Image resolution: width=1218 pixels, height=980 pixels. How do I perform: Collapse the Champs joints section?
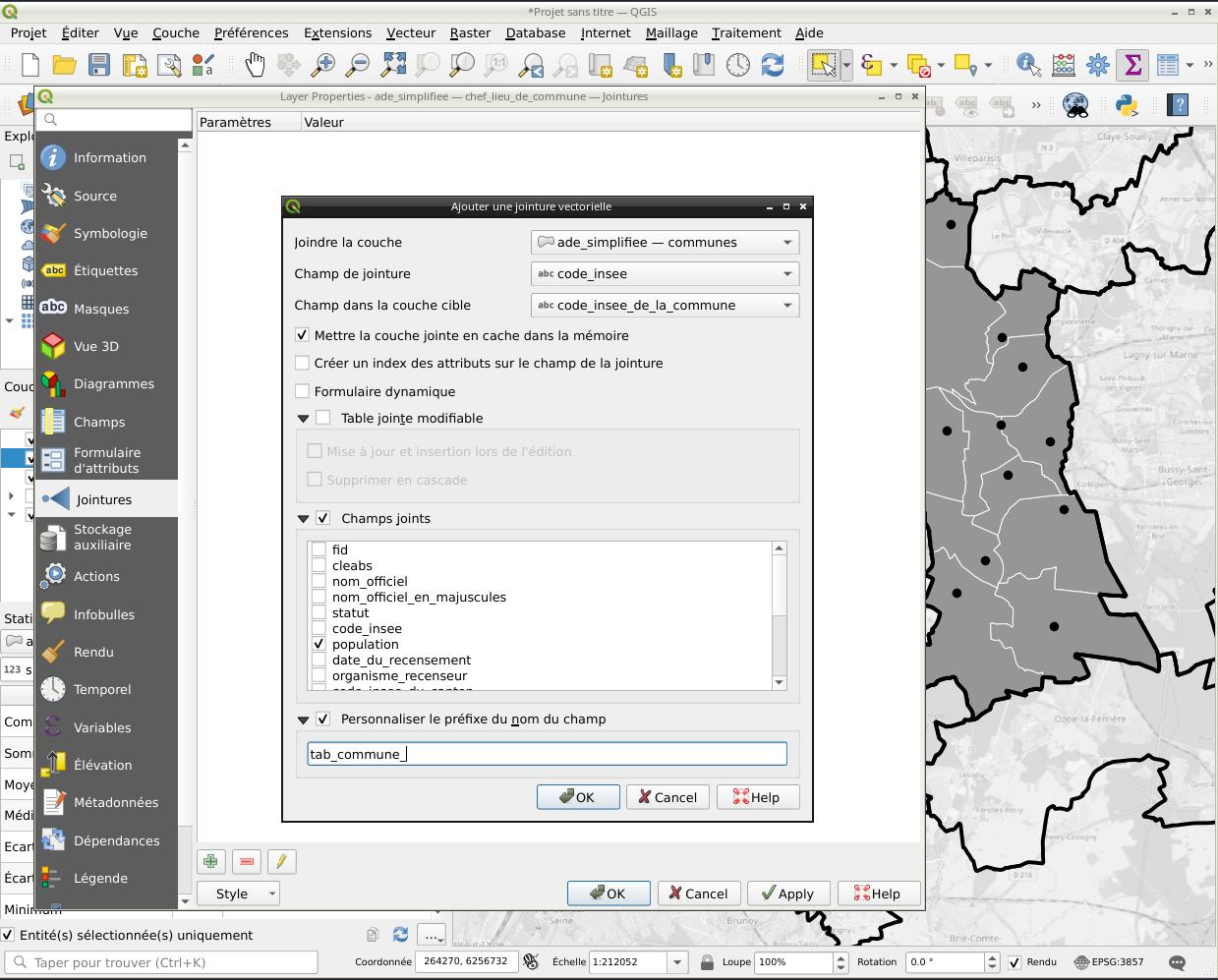304,519
